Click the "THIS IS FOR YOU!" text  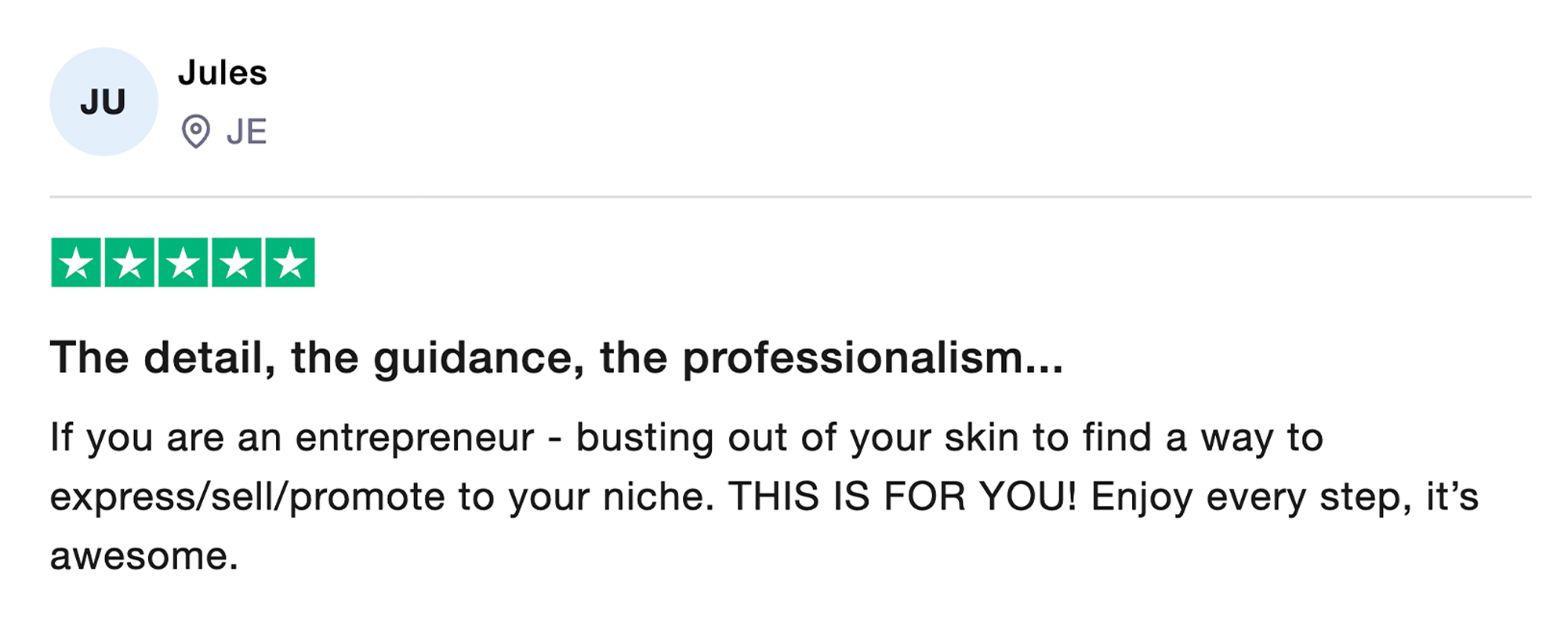(x=902, y=497)
